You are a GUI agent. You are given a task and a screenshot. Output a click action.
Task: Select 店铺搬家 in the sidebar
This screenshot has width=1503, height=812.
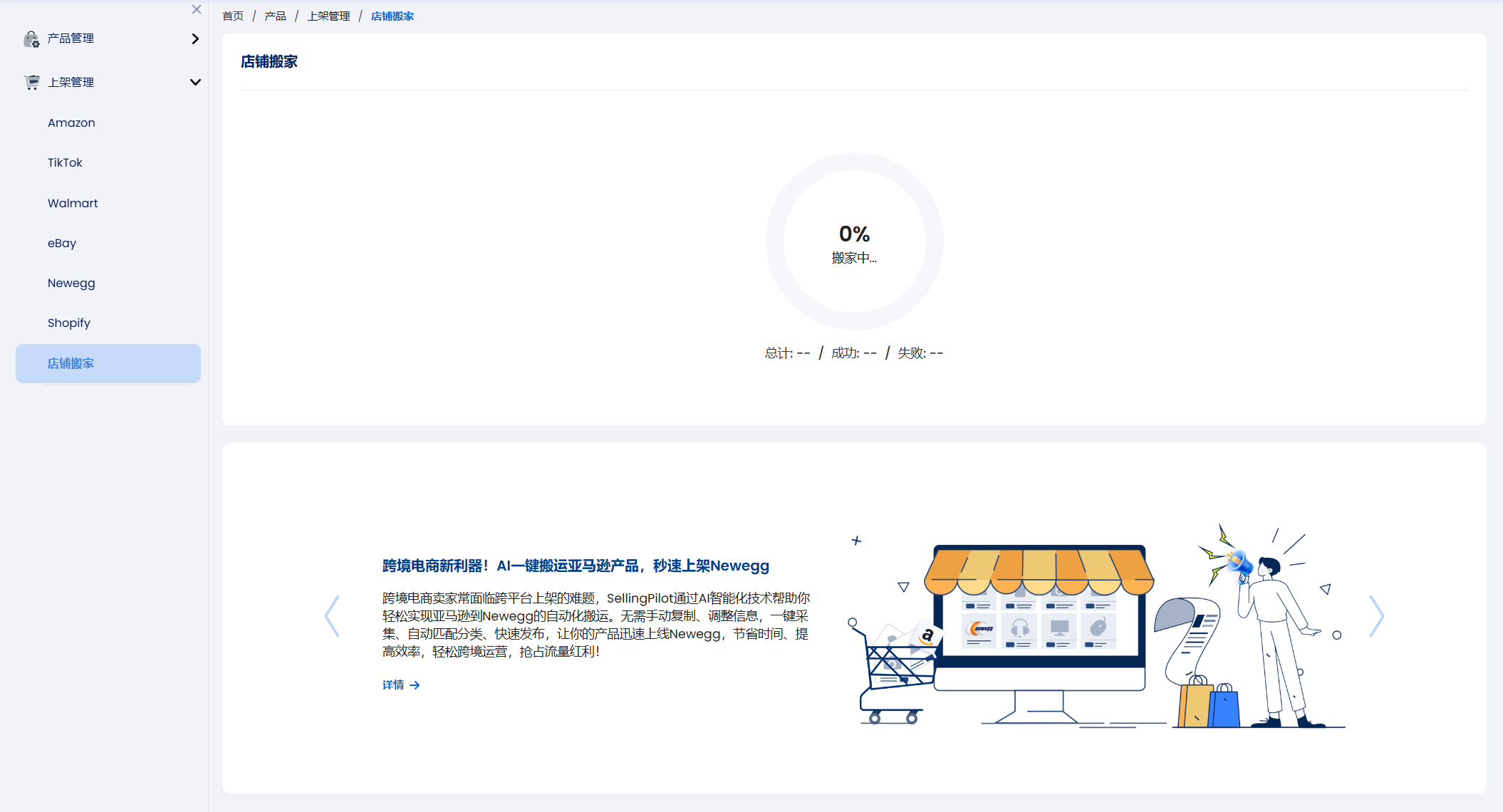(x=108, y=363)
